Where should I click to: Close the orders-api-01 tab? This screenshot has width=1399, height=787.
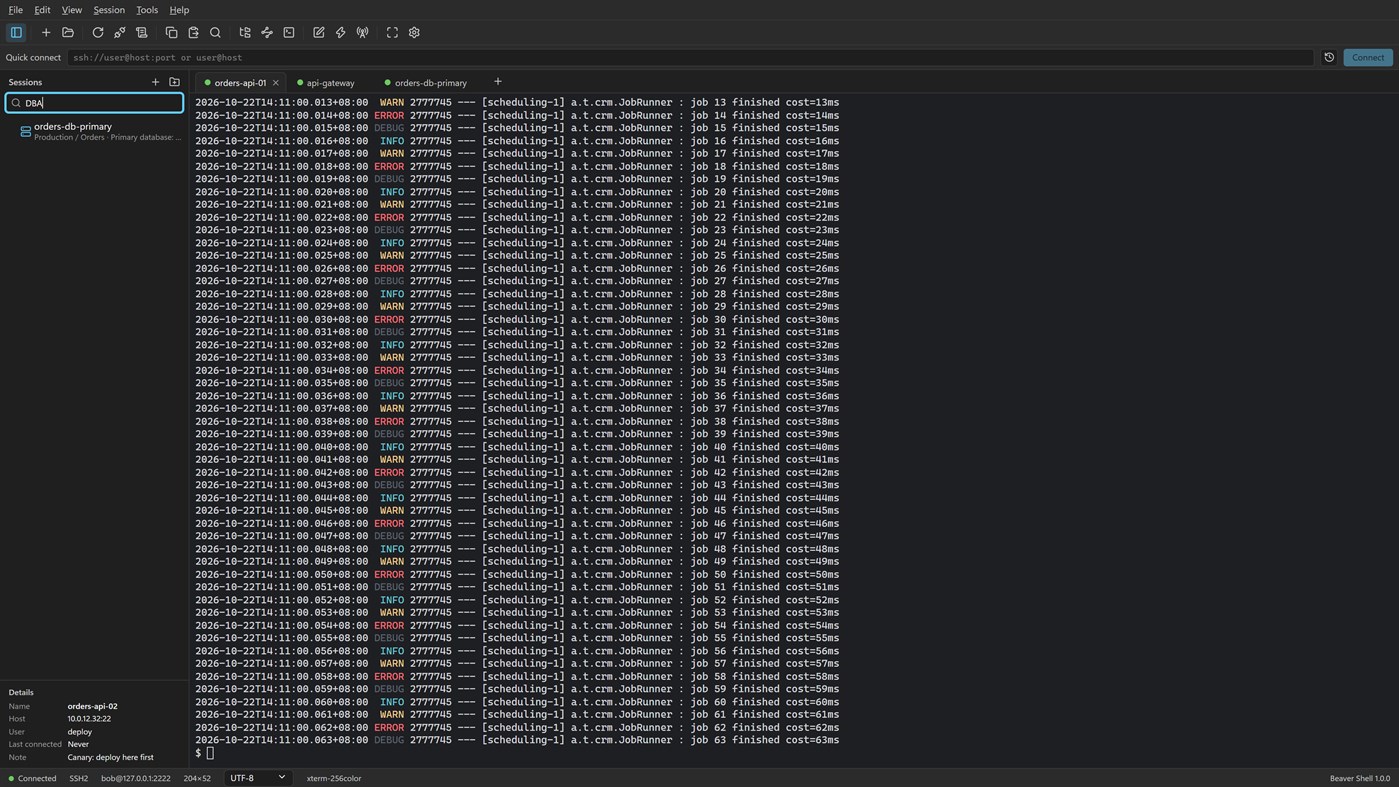(x=276, y=83)
